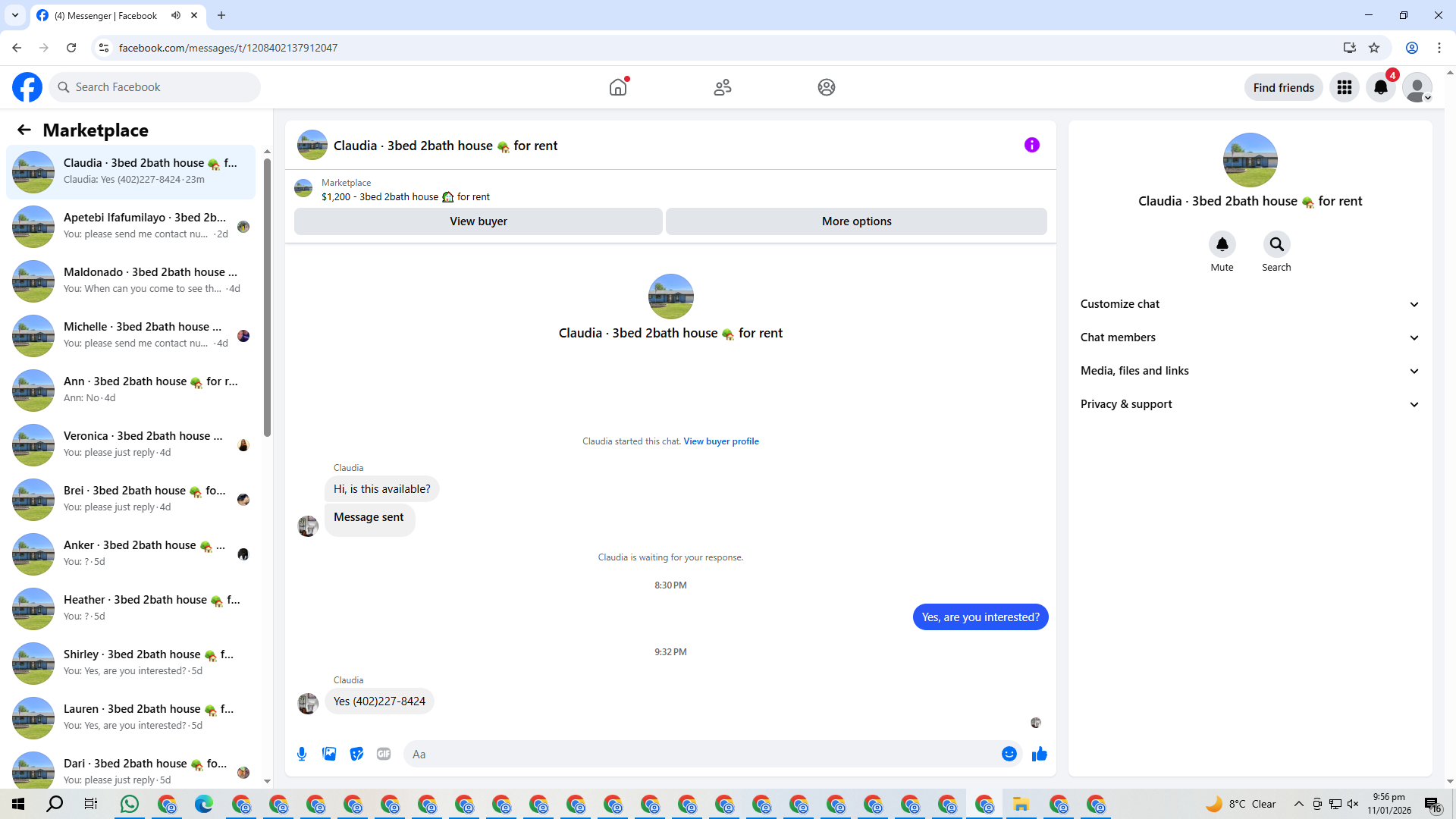Show hidden system tray icons

point(1298,804)
